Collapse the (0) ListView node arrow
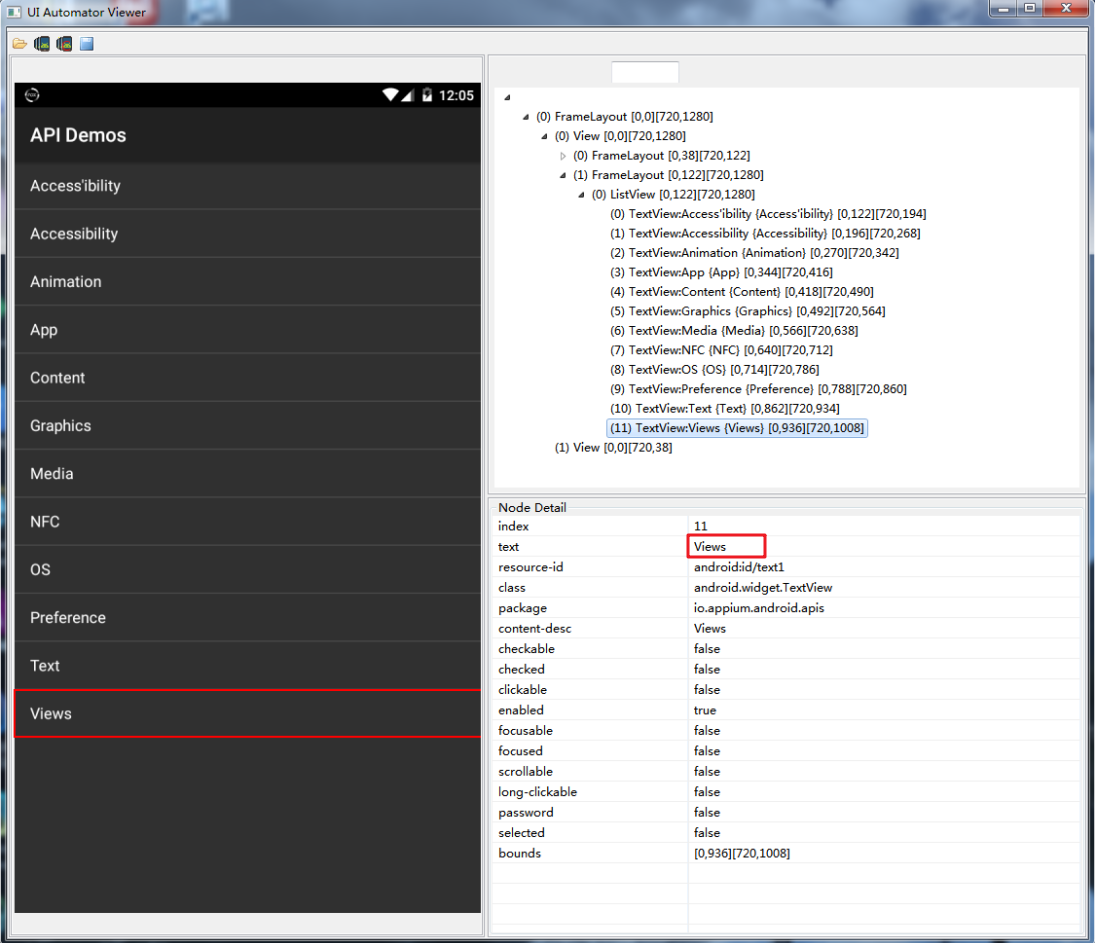 point(581,195)
